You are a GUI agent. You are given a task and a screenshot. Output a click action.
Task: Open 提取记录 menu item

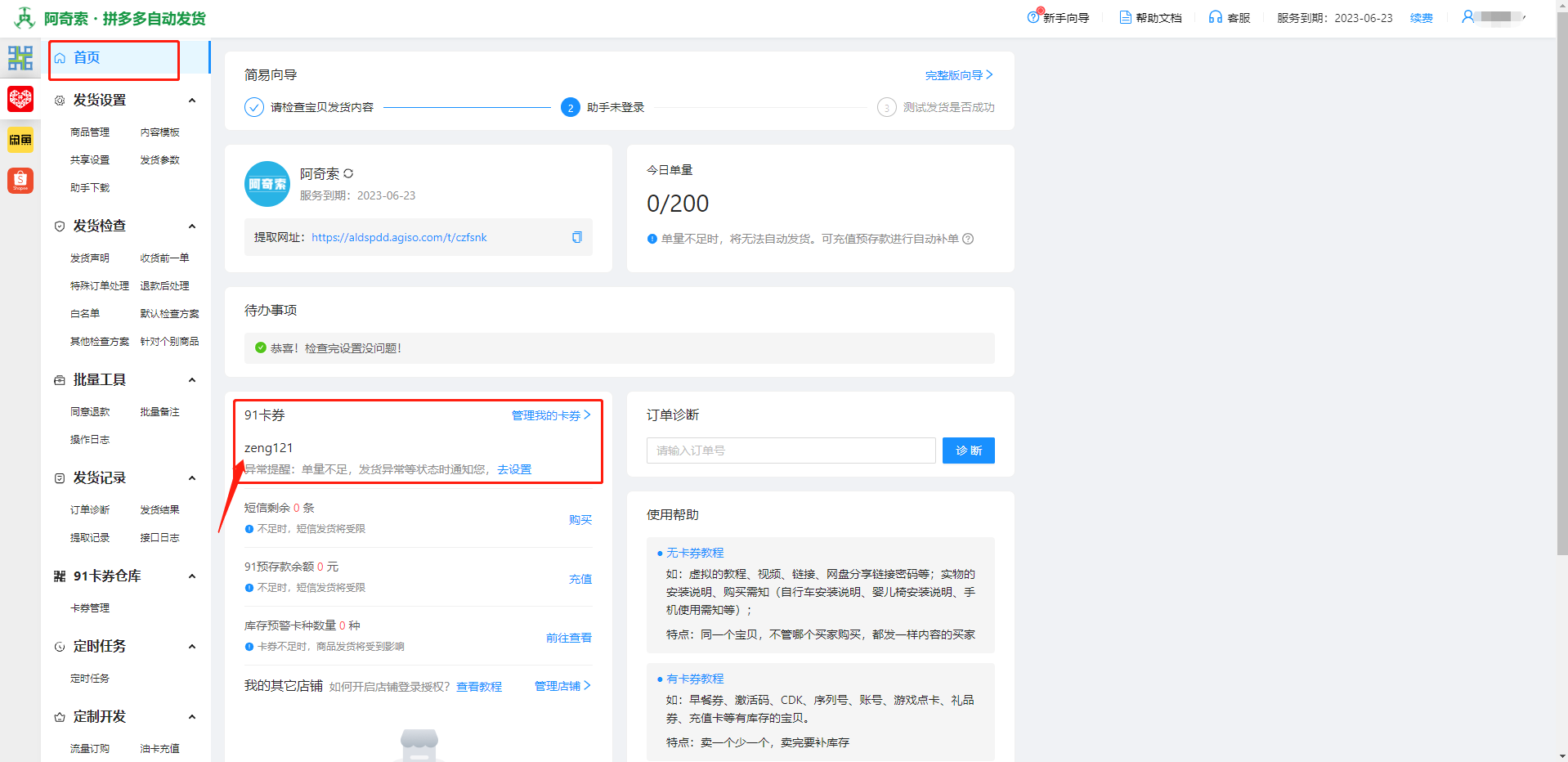pyautogui.click(x=90, y=537)
